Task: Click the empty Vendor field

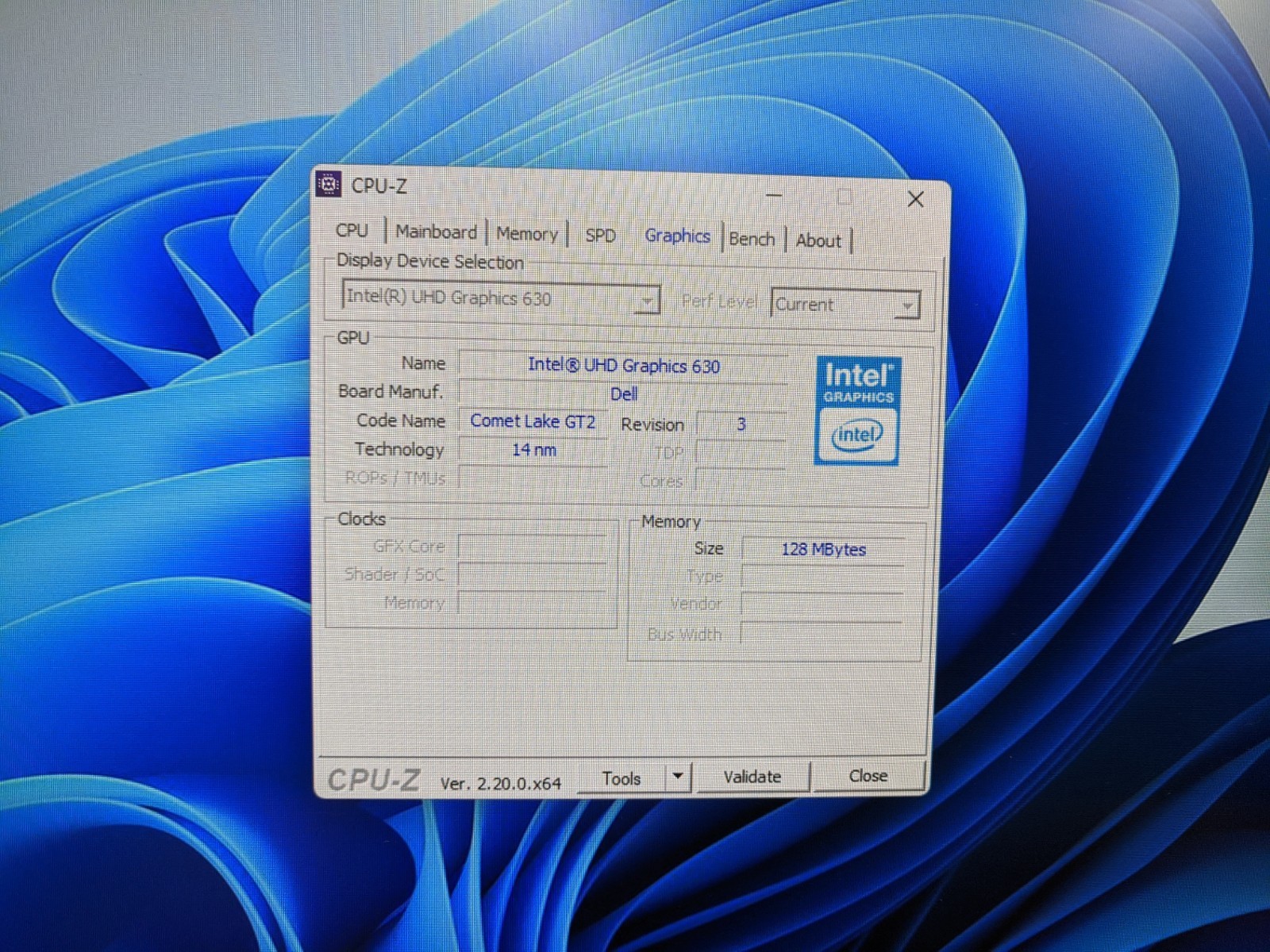Action: tap(822, 605)
